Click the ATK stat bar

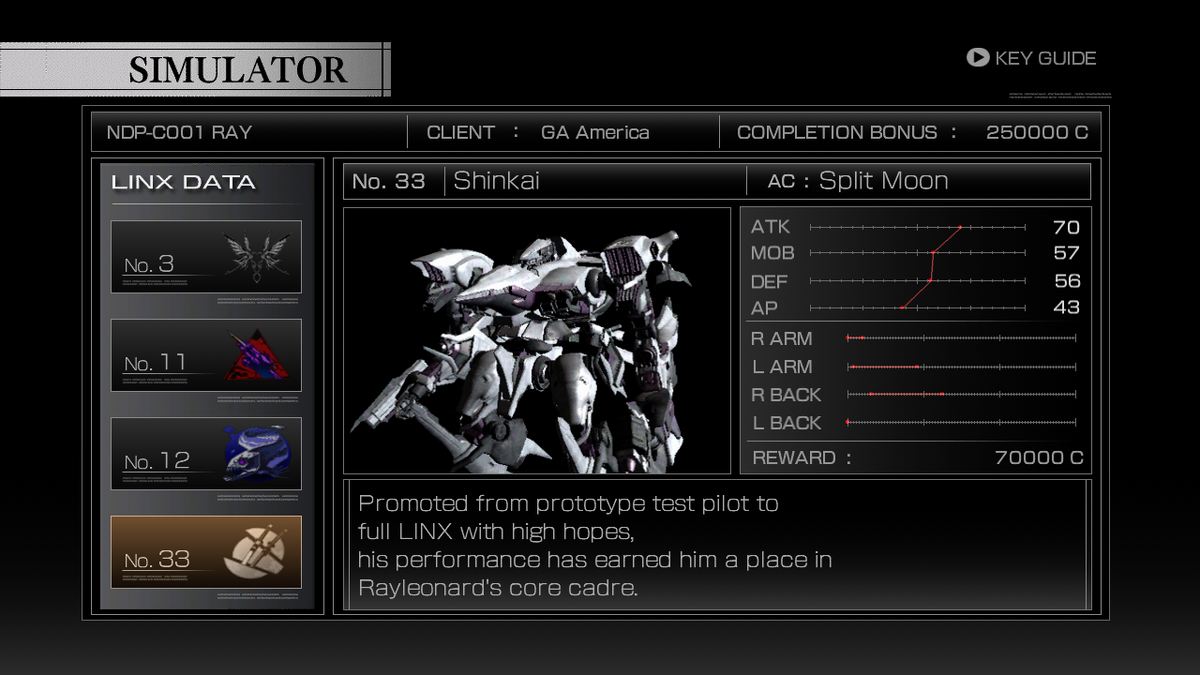click(918, 227)
